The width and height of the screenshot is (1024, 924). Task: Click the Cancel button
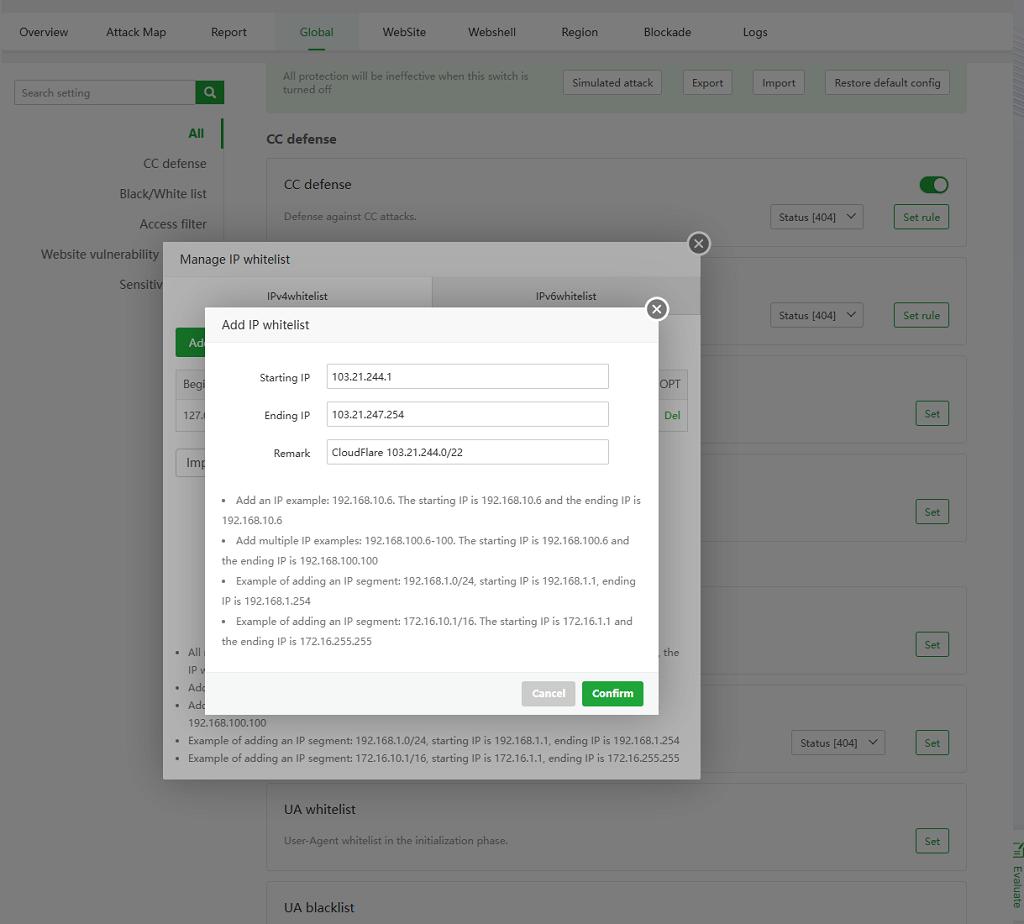click(548, 693)
